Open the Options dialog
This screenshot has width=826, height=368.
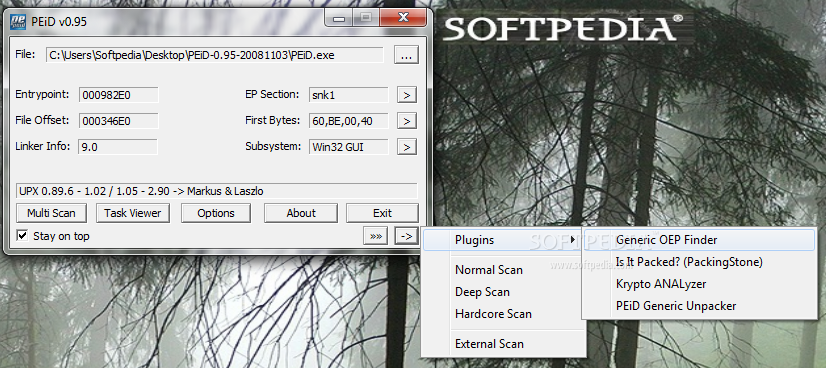216,213
